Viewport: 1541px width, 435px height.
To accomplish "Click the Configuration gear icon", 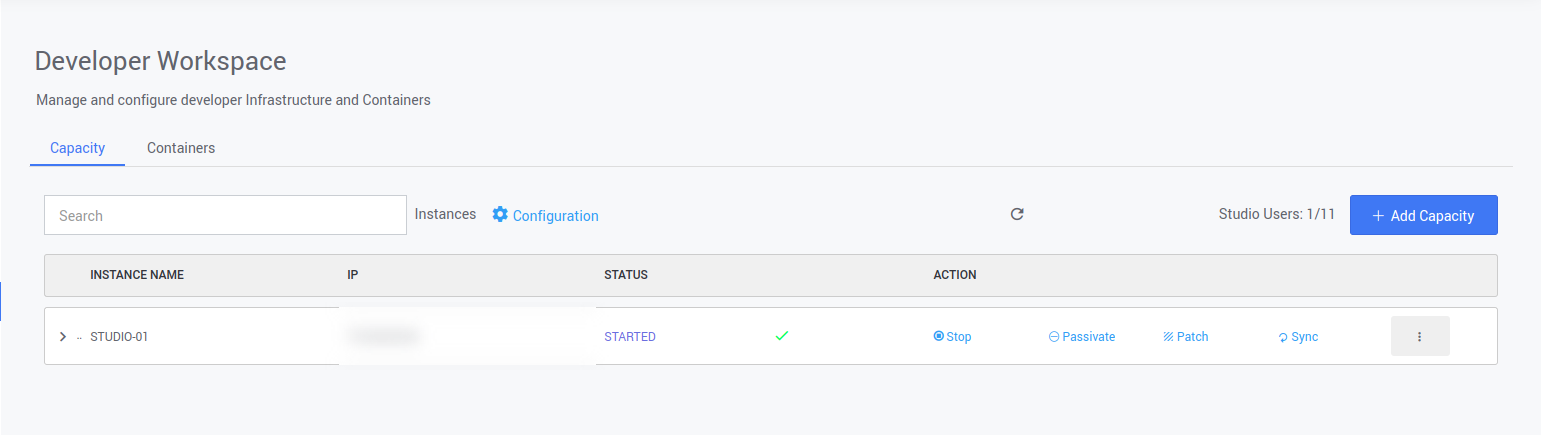I will point(500,215).
